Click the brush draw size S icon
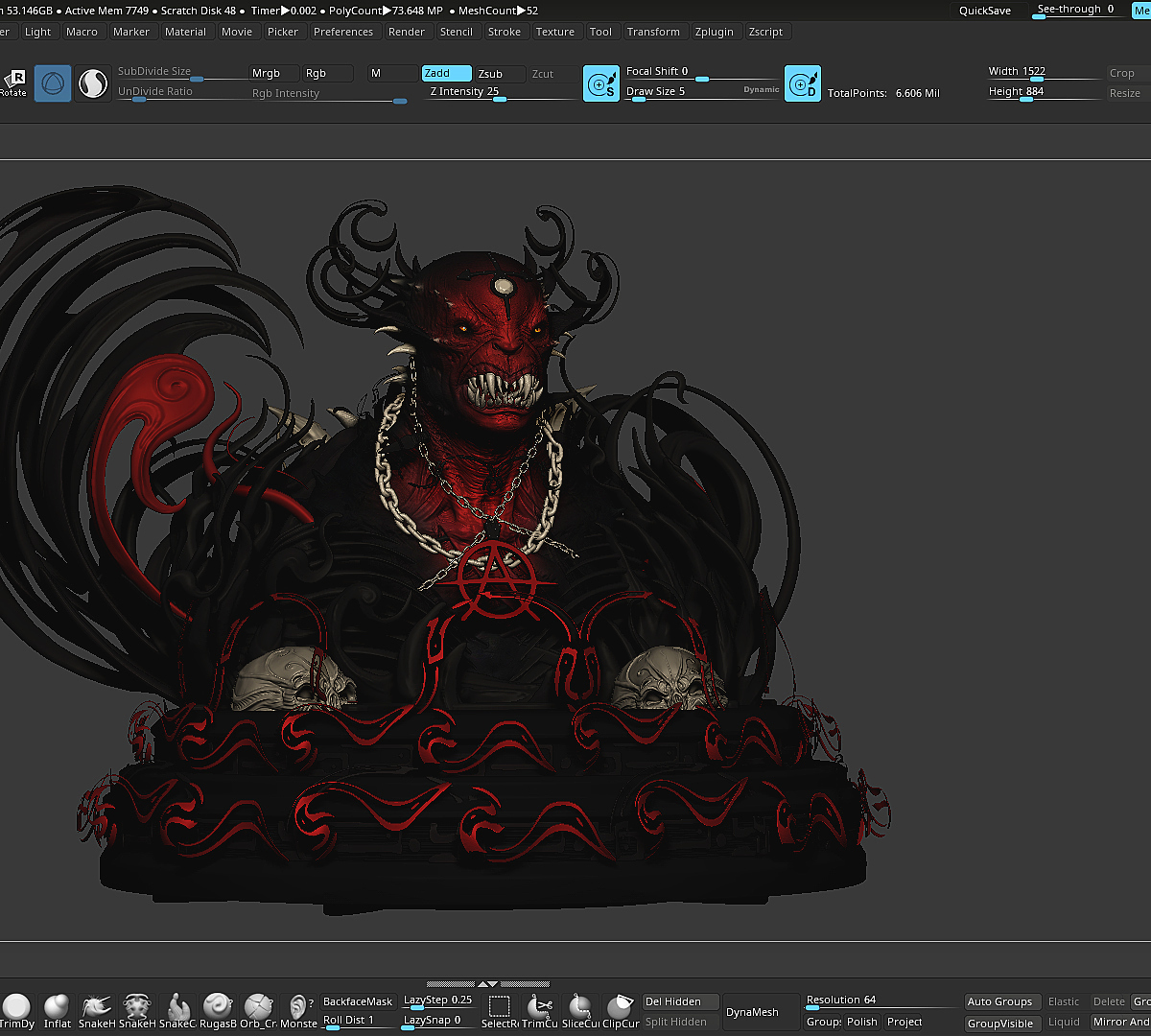The height and width of the screenshot is (1036, 1151). pyautogui.click(x=601, y=83)
